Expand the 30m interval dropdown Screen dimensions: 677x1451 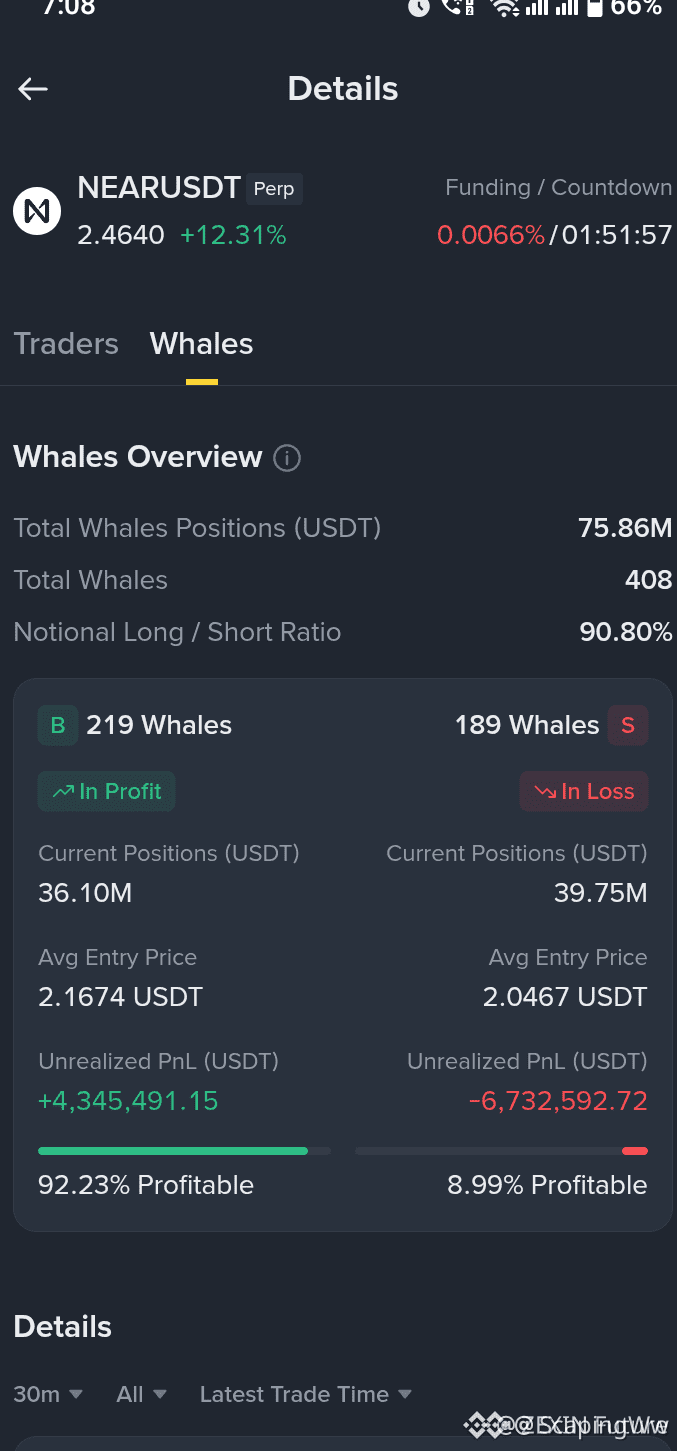pyautogui.click(x=48, y=1394)
